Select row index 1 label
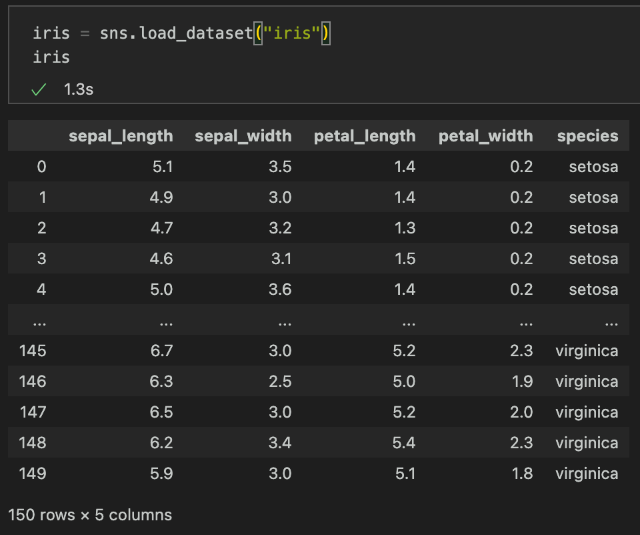The width and height of the screenshot is (640, 535). 42,198
